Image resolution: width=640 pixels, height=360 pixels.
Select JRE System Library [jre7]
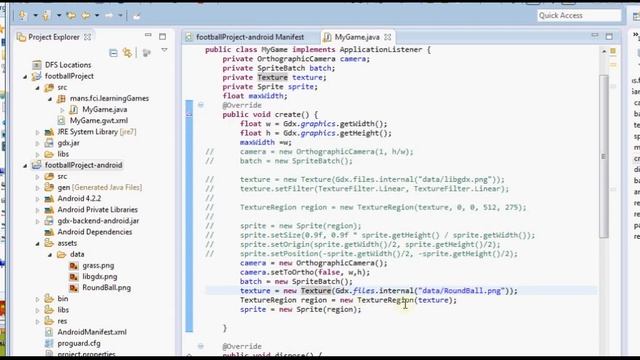(x=97, y=132)
